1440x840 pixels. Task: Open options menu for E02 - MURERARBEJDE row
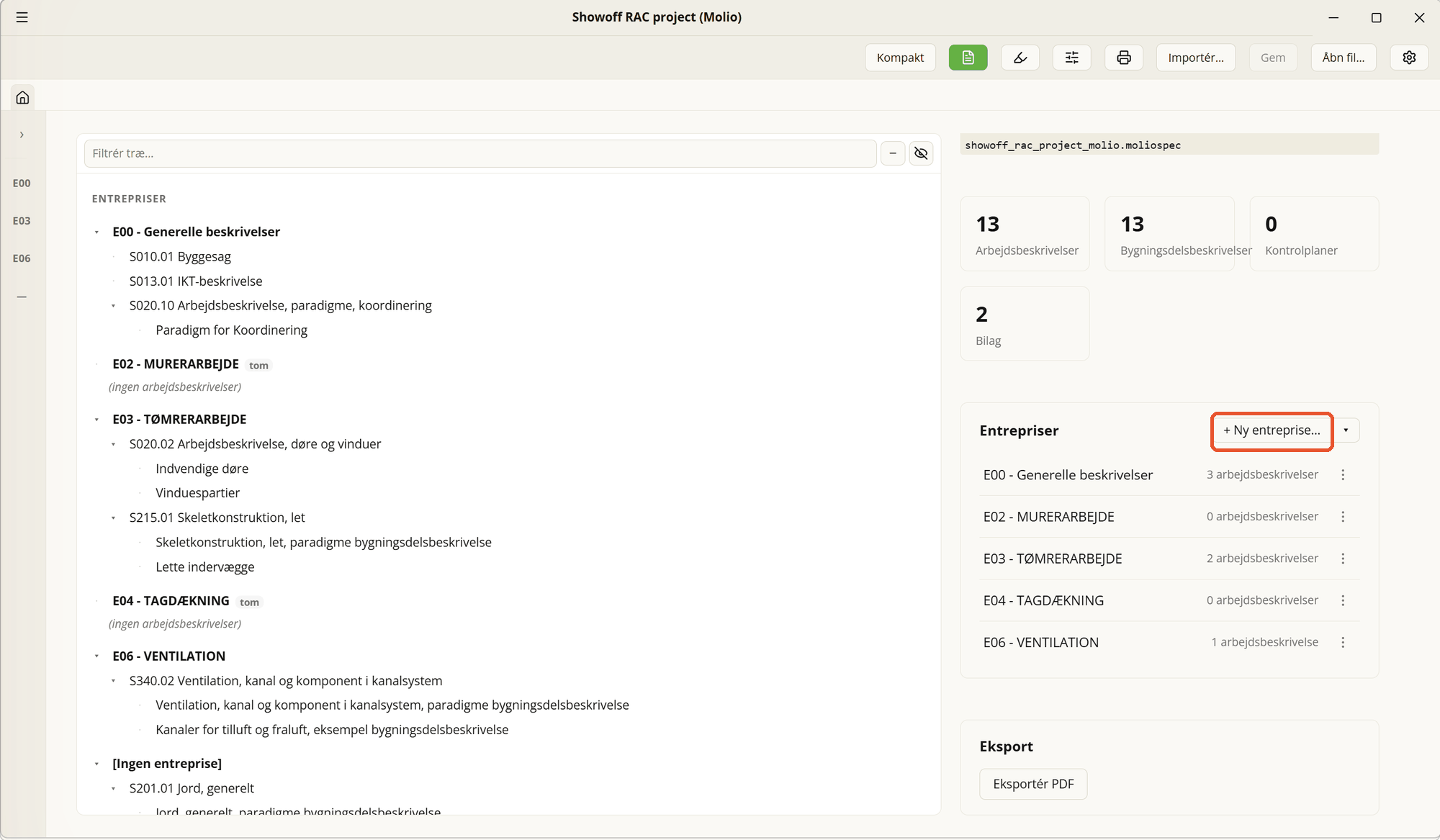click(x=1343, y=517)
